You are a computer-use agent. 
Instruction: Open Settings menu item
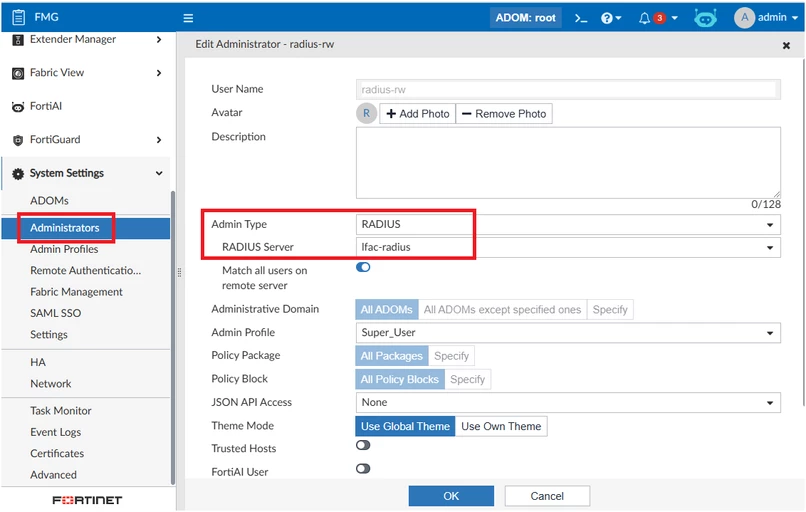tap(49, 335)
